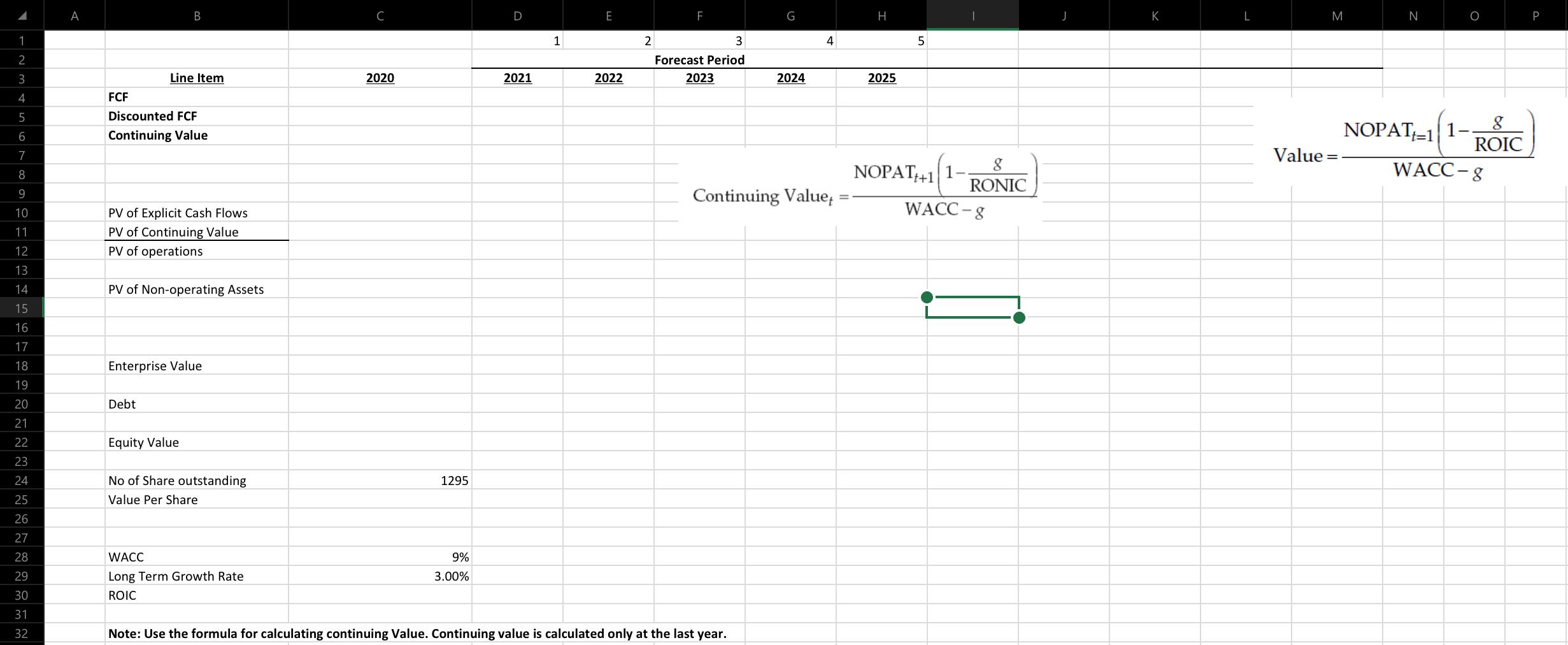Screen dimensions: 1568x645
Task: Click the '2020' column heading cell
Action: point(380,78)
